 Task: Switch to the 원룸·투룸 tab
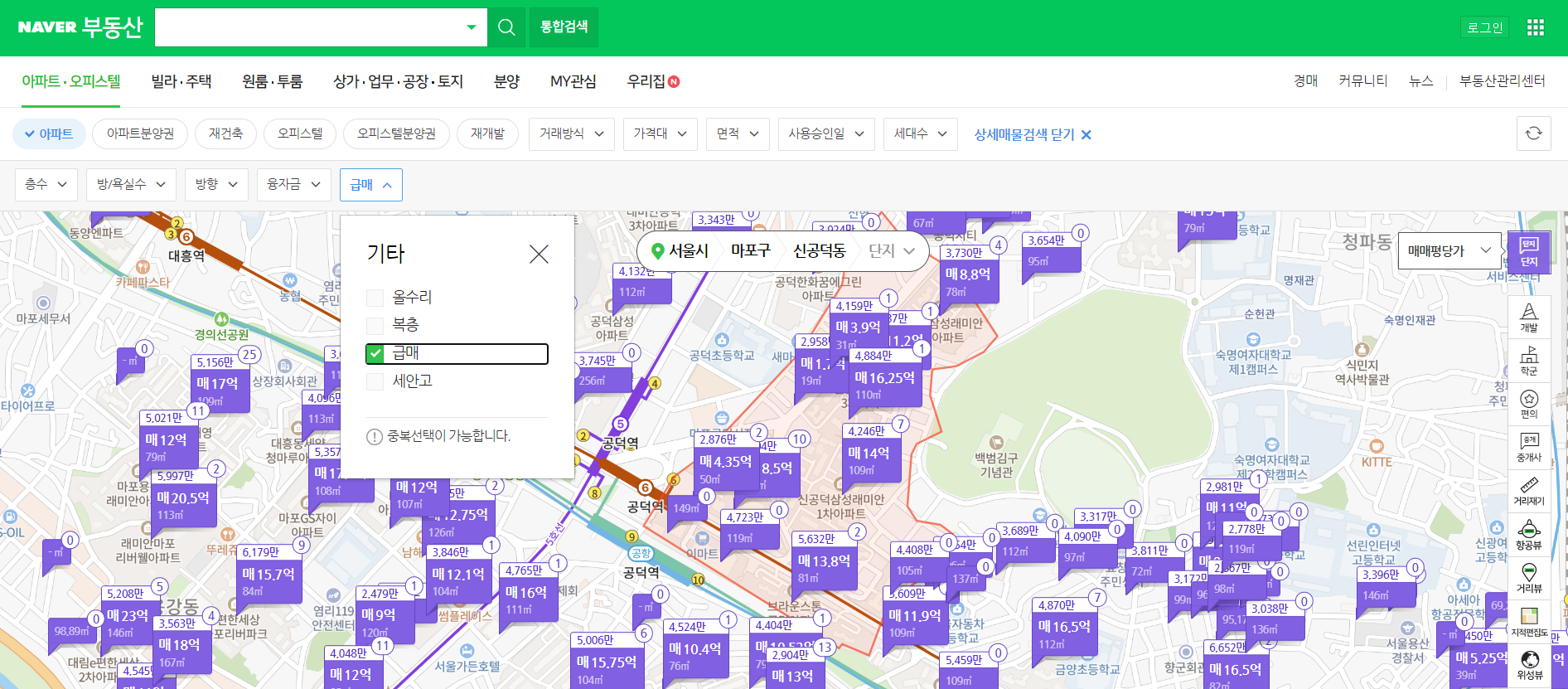[272, 81]
